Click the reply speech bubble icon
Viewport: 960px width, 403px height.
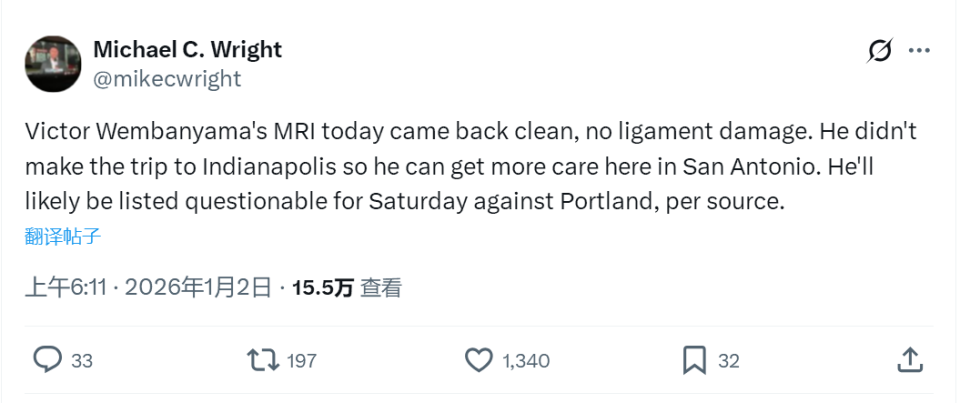[47, 360]
